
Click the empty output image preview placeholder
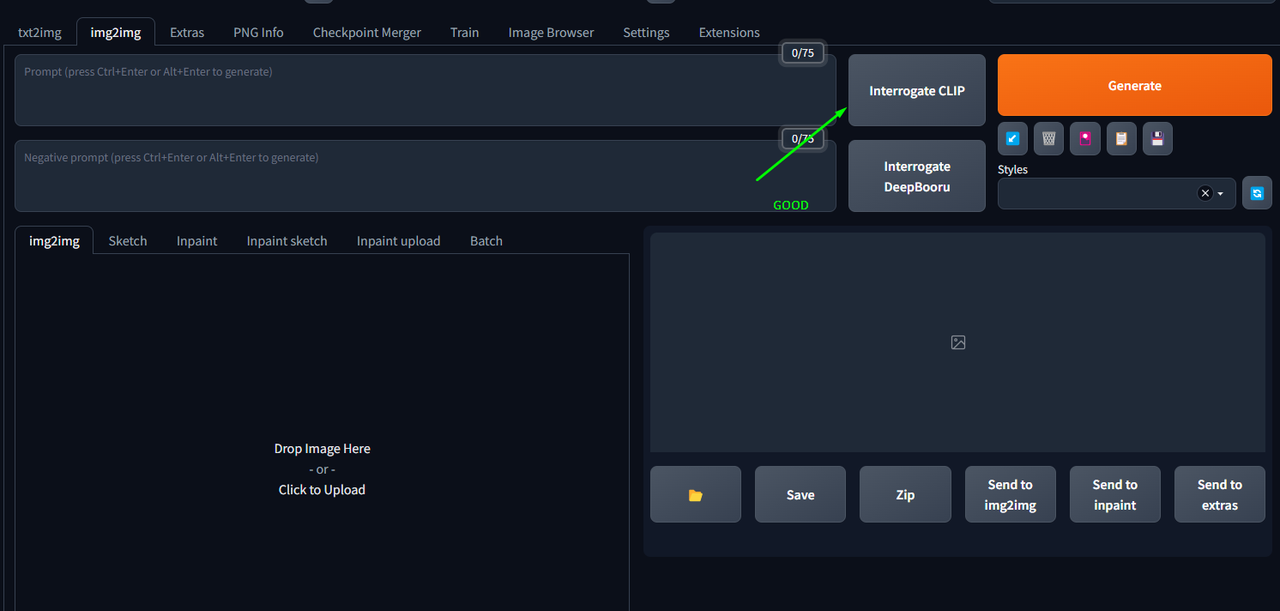(958, 342)
